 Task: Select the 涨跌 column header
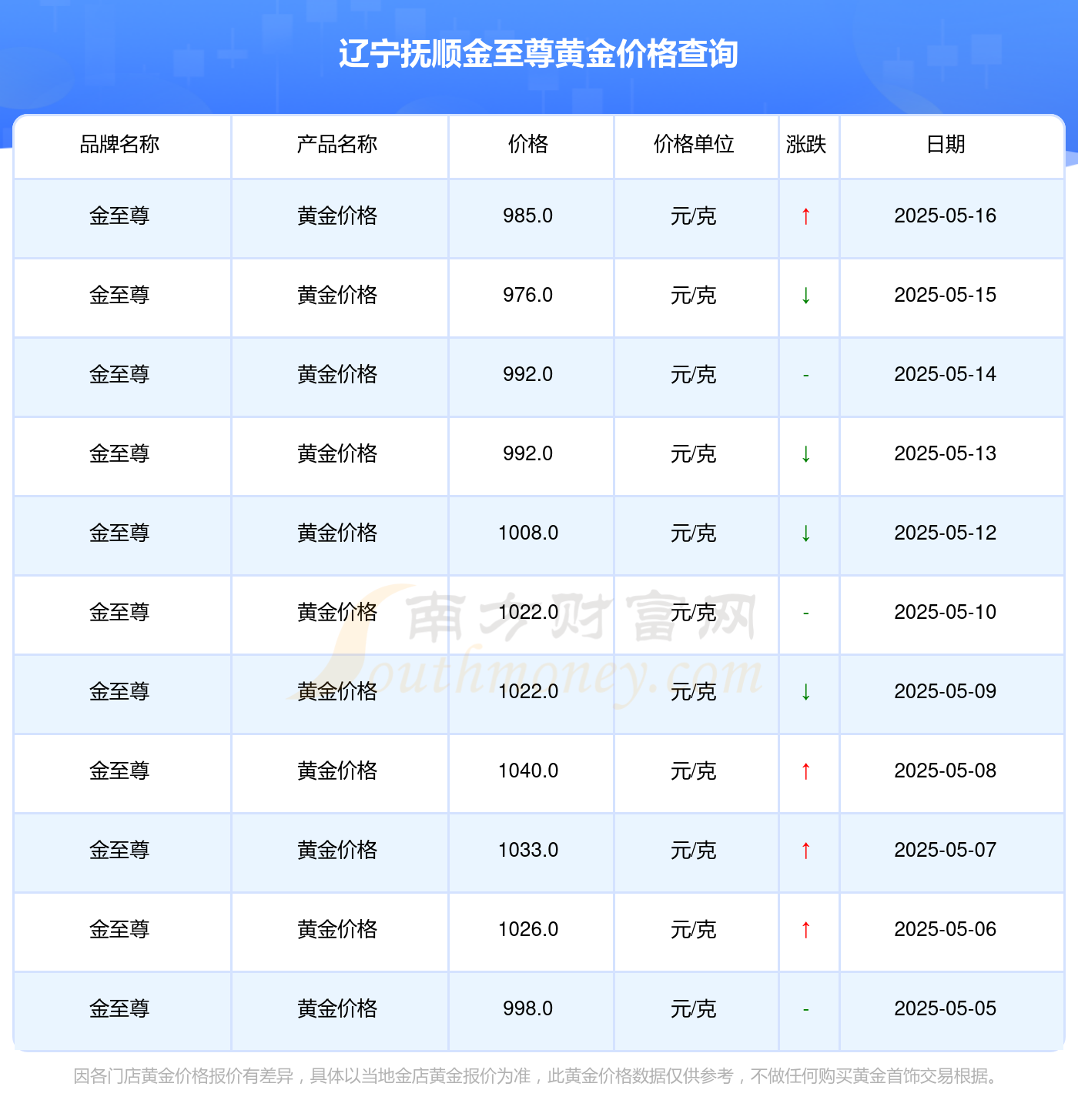click(x=806, y=144)
